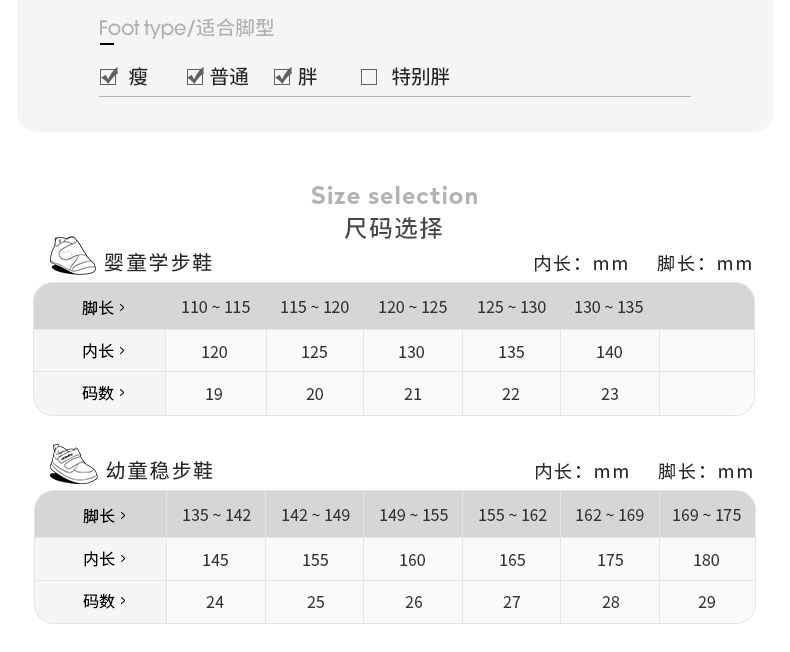Click the arrow next to first 脚长 row

[122, 307]
